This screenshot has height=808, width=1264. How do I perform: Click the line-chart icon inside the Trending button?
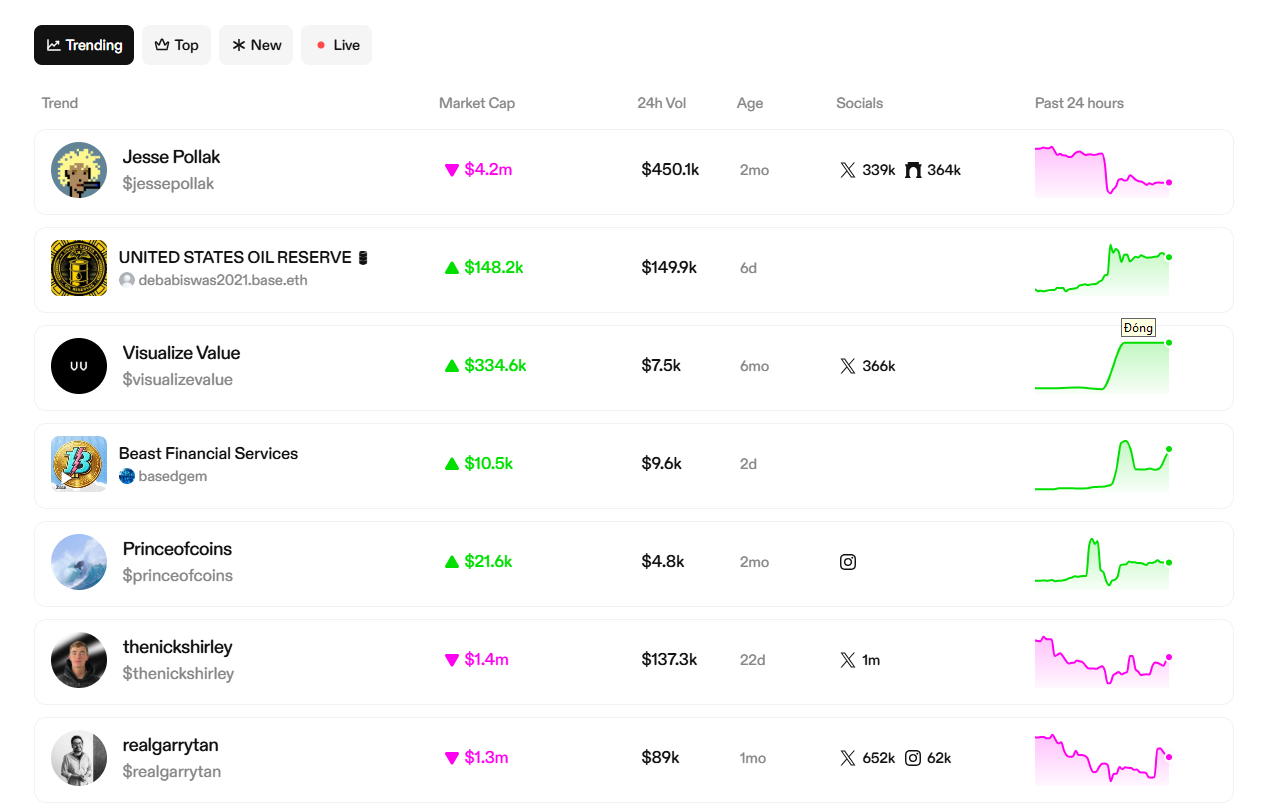(x=56, y=44)
